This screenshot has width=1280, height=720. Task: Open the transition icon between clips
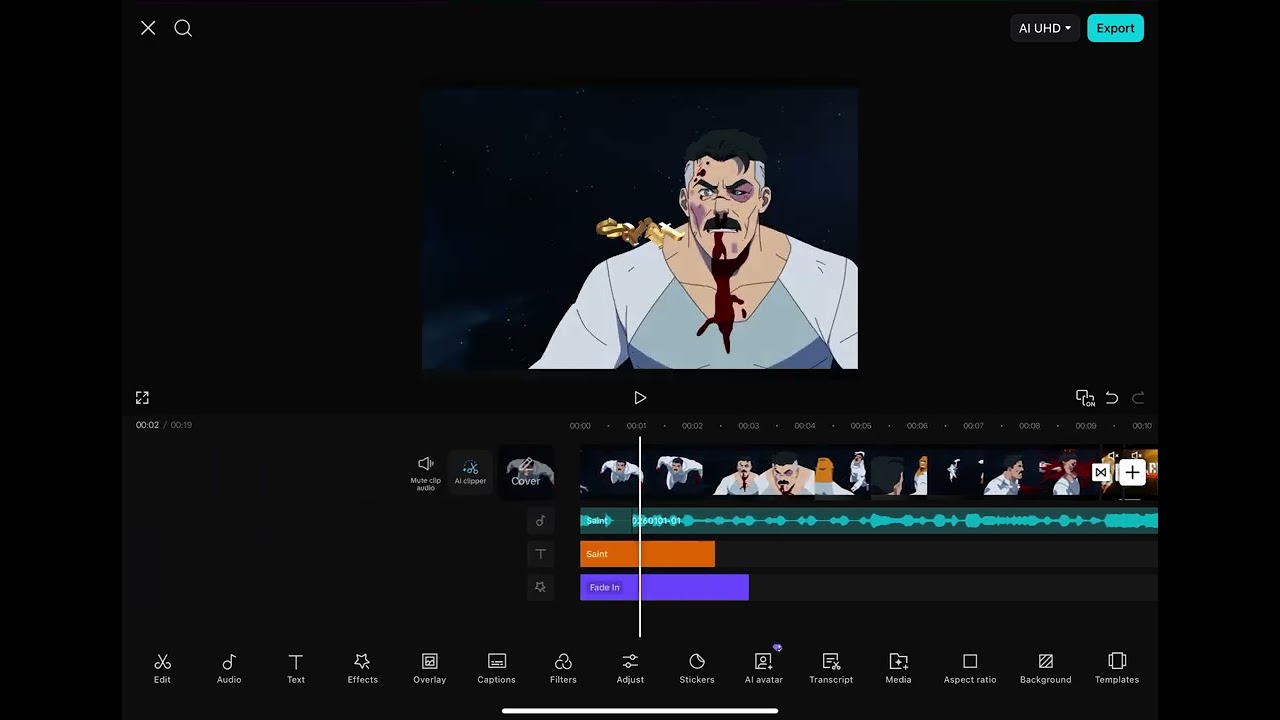1101,472
